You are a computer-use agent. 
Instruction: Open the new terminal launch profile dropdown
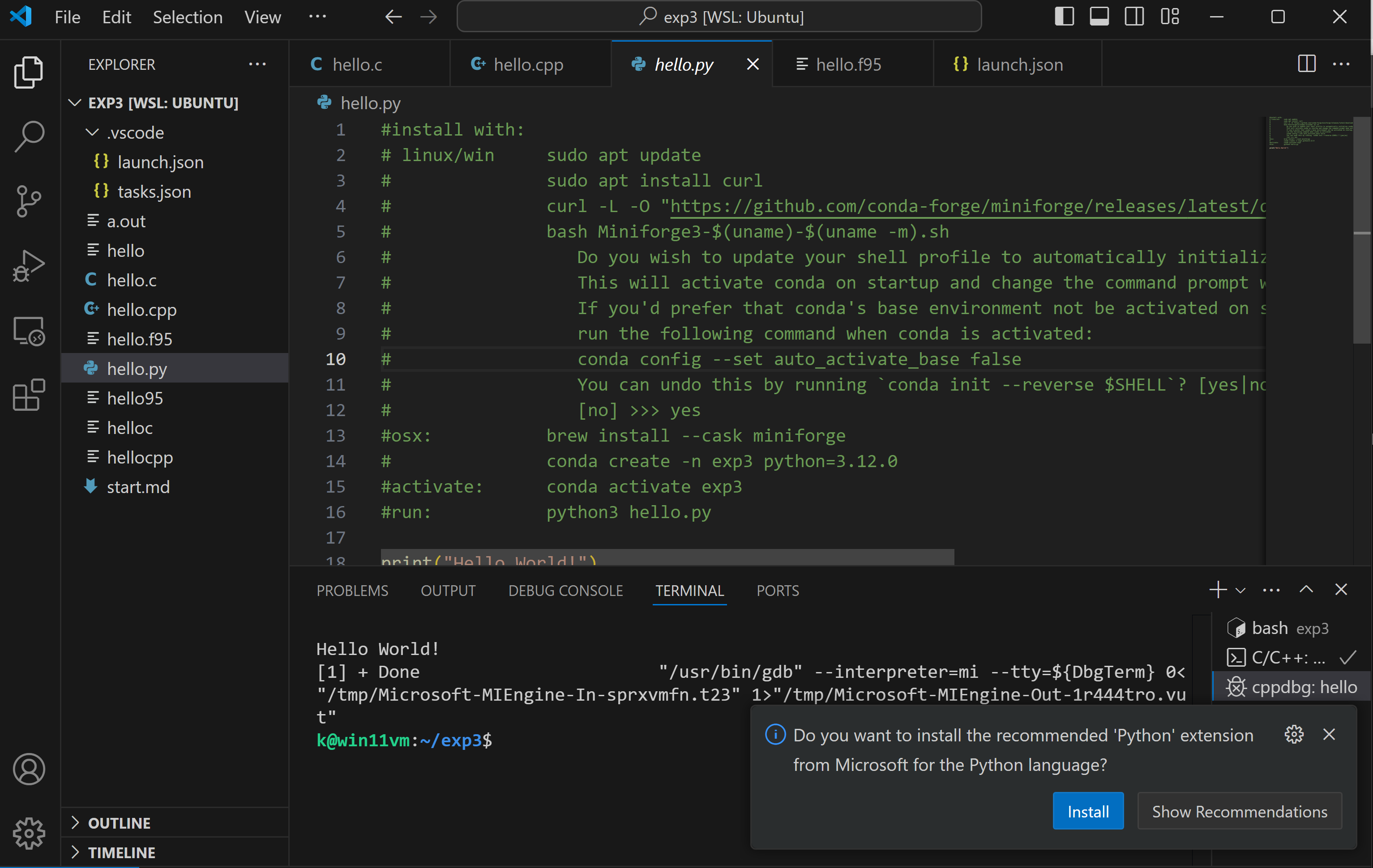coord(1241,591)
